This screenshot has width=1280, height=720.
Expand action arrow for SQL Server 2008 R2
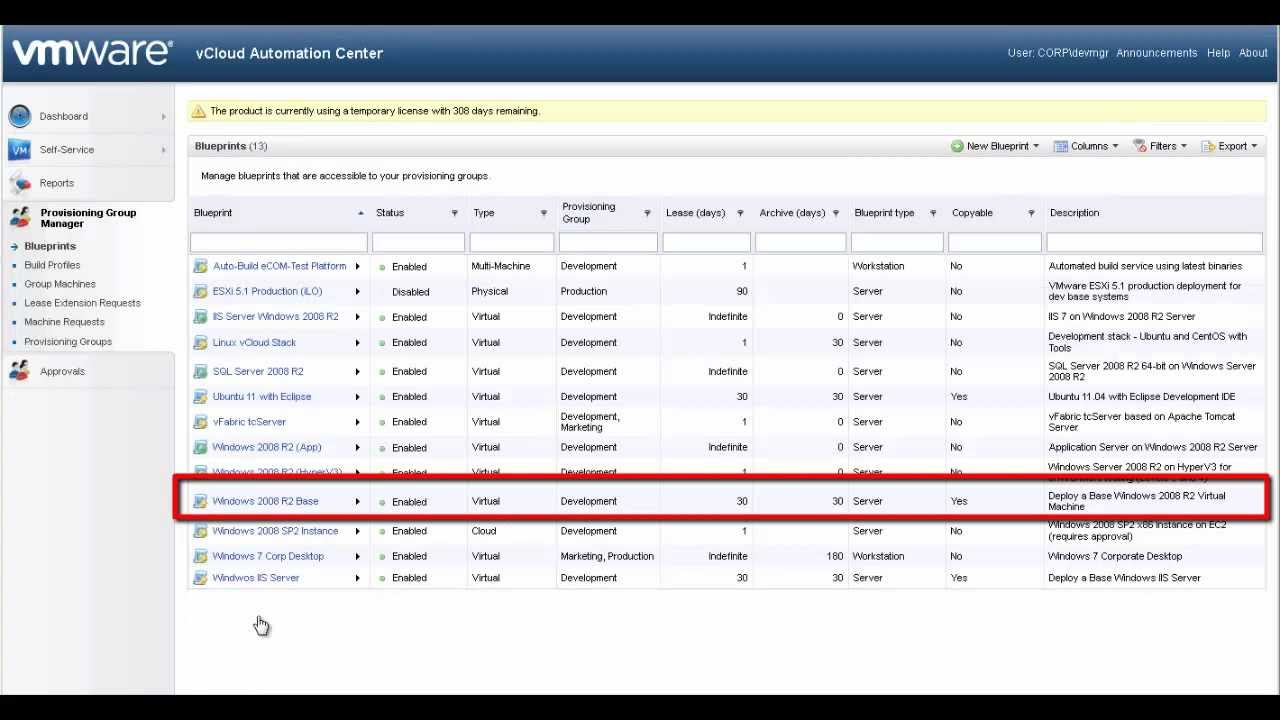pos(357,371)
